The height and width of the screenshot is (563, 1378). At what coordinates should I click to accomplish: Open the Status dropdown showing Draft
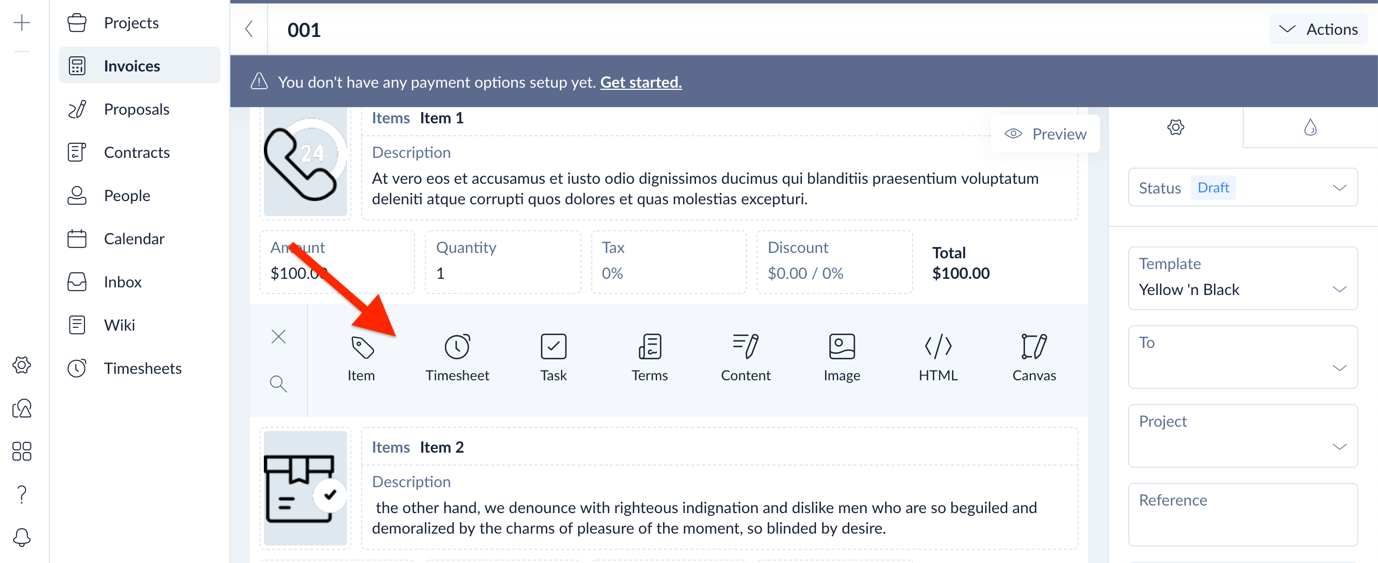[x=1242, y=188]
